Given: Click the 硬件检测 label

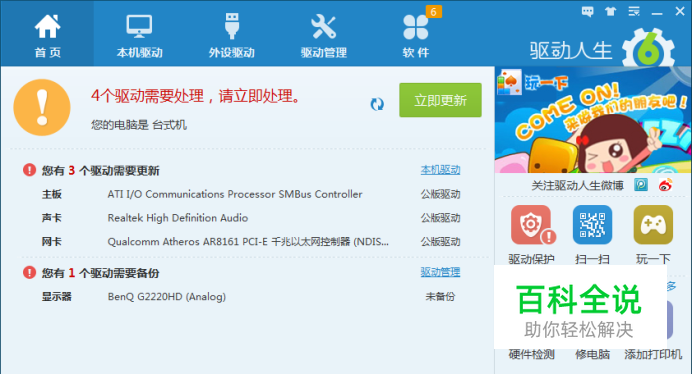Looking at the screenshot, I should pyautogui.click(x=531, y=354).
